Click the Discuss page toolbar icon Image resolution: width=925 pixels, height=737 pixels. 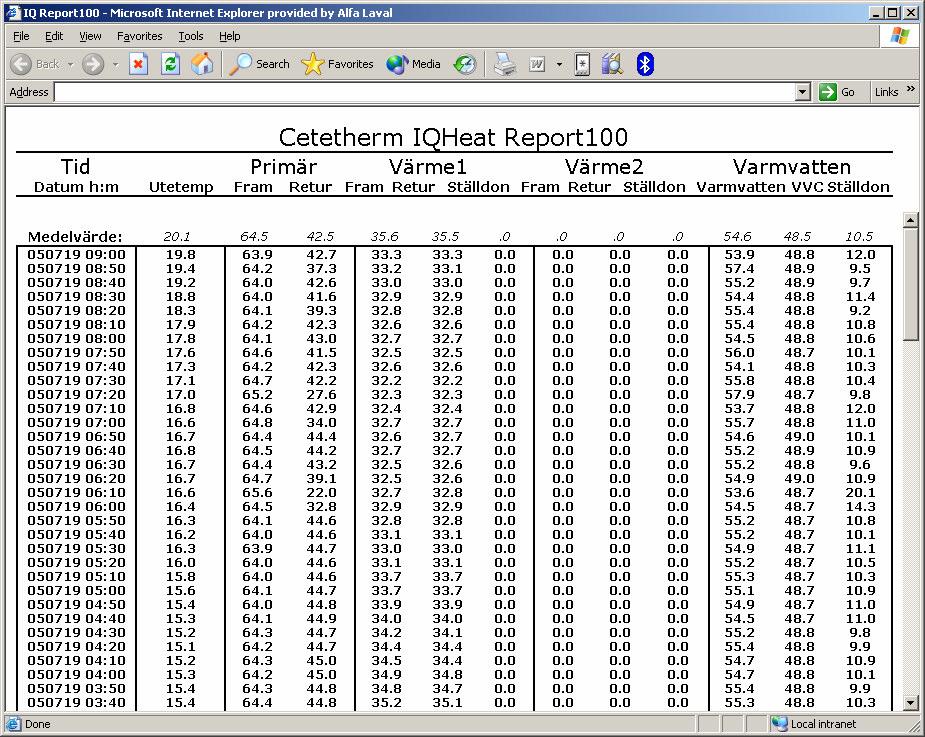click(582, 64)
